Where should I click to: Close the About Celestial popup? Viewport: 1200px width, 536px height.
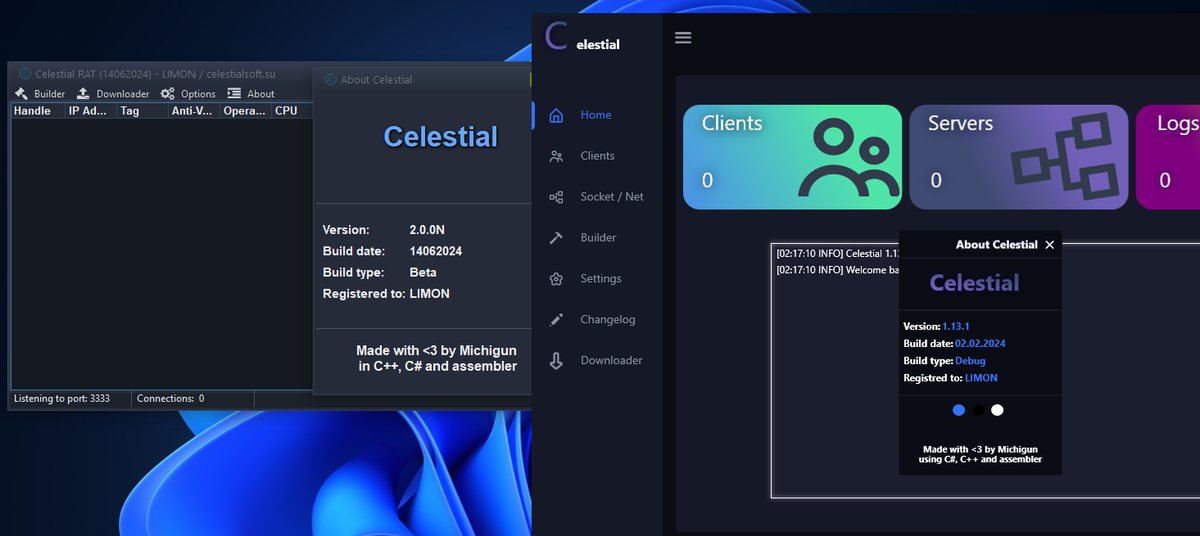(1049, 245)
